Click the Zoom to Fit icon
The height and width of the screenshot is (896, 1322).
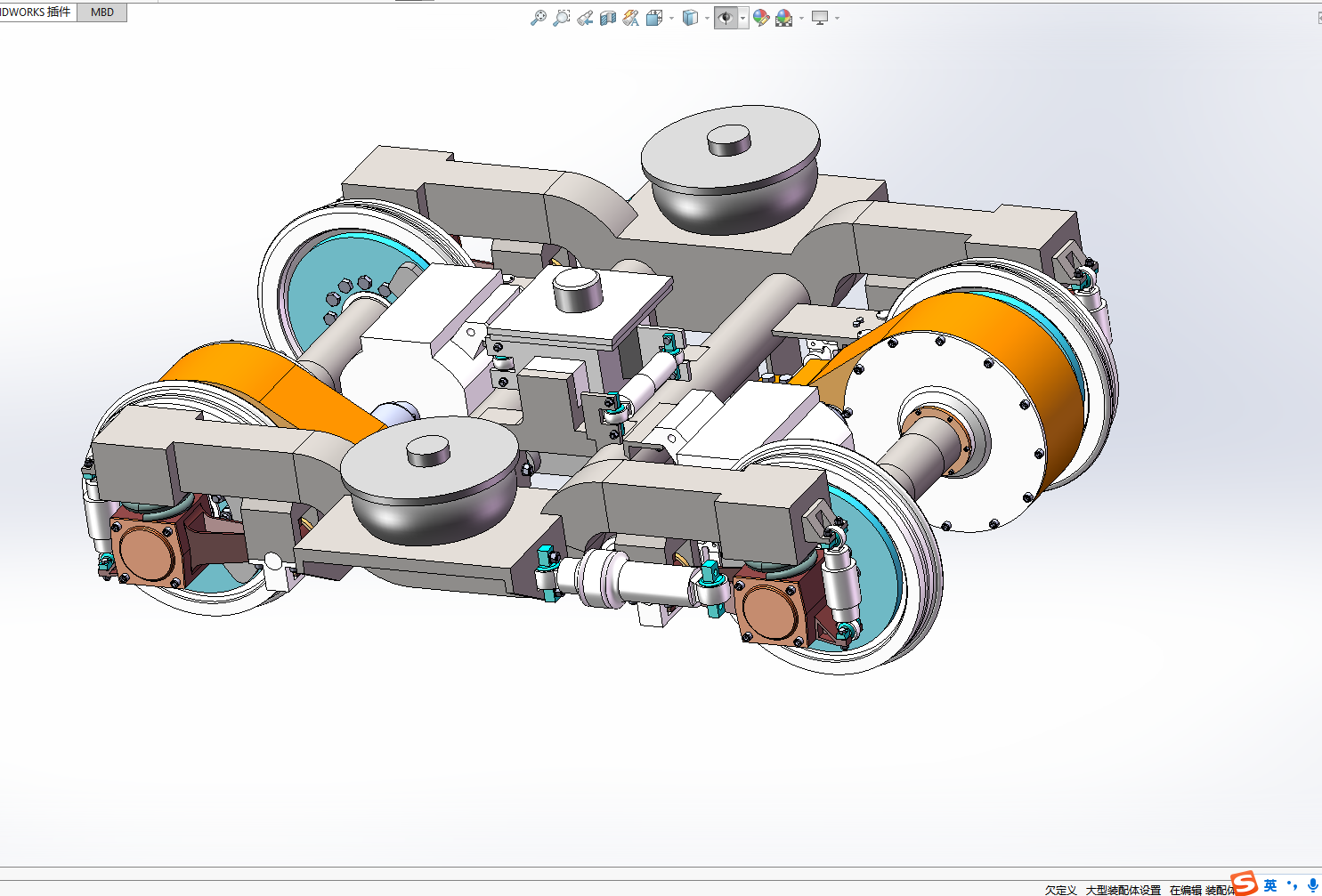tap(539, 18)
